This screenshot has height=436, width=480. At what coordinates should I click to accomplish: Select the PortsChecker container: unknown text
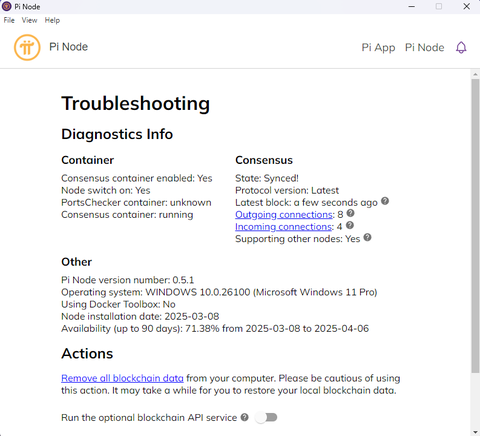[x=136, y=203]
